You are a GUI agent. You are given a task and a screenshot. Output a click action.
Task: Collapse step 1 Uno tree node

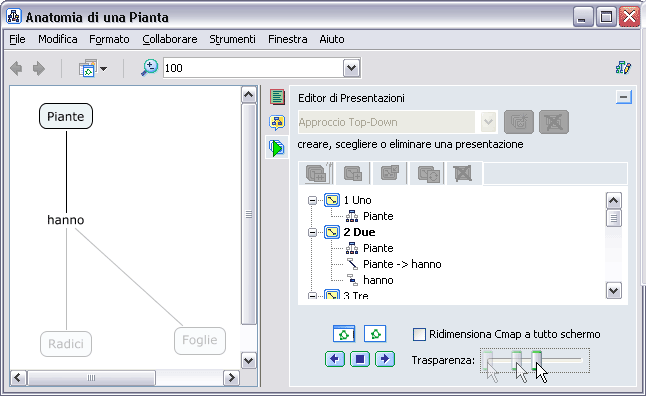click(312, 200)
